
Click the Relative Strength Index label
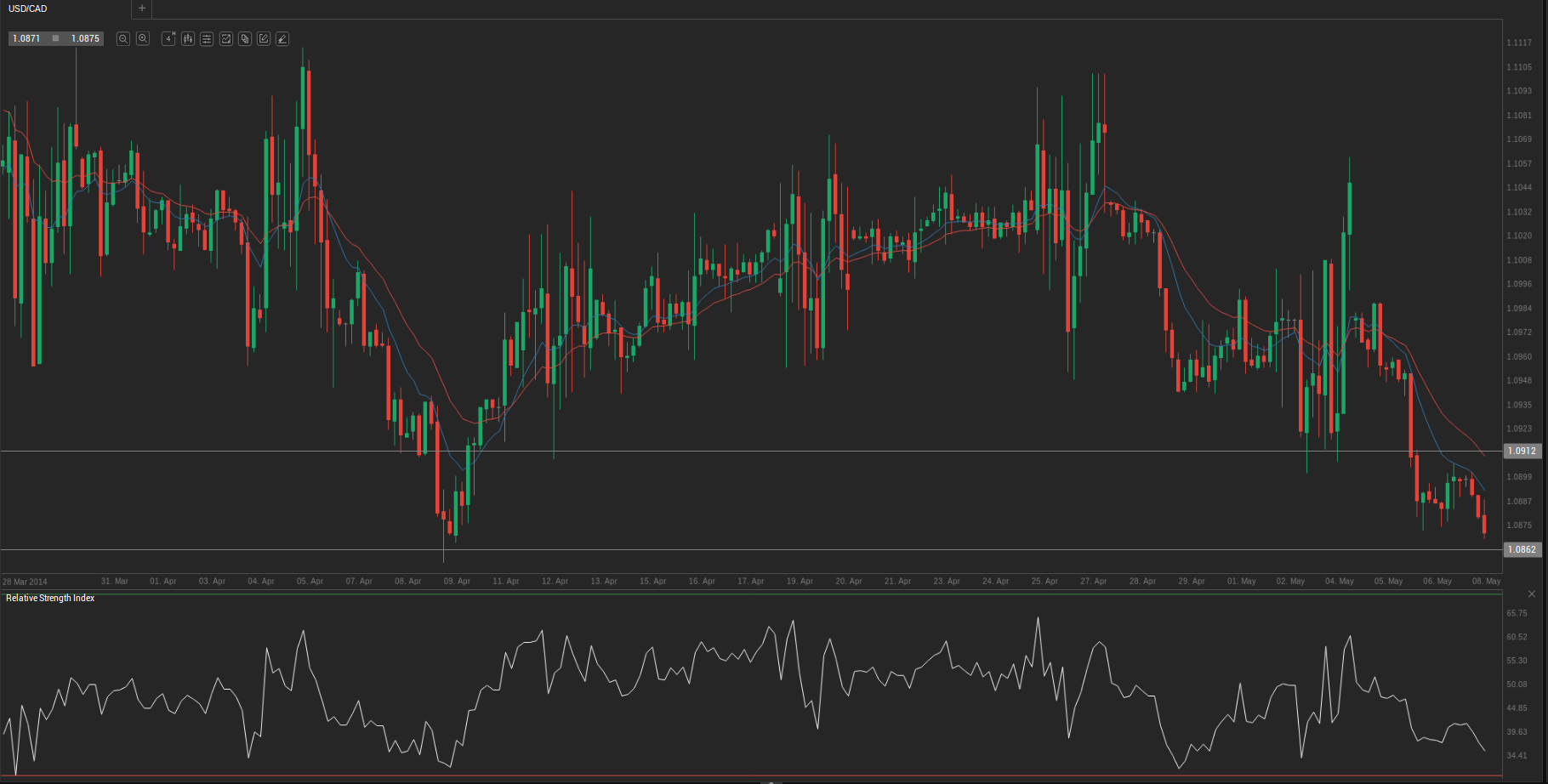pyautogui.click(x=50, y=599)
